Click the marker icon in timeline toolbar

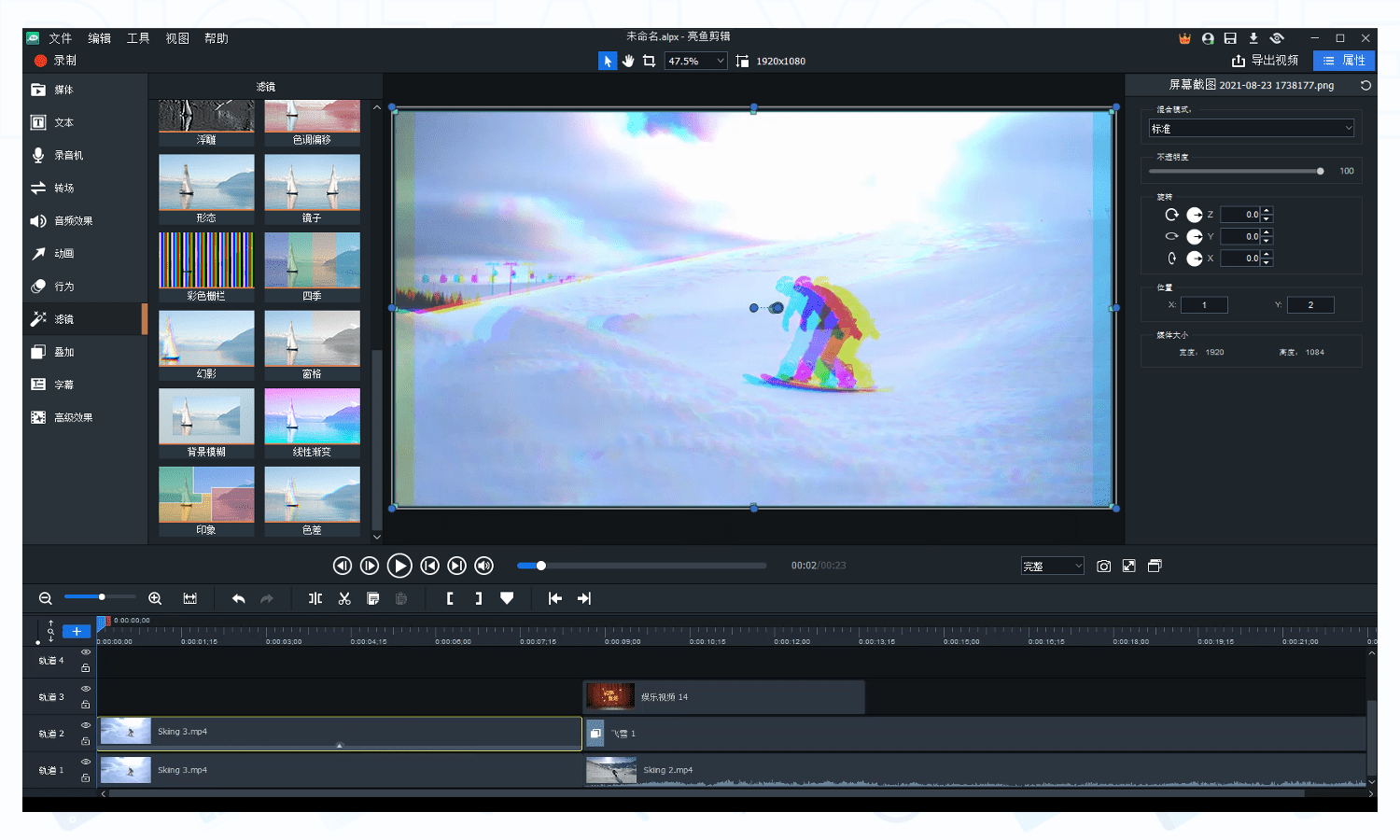[507, 598]
